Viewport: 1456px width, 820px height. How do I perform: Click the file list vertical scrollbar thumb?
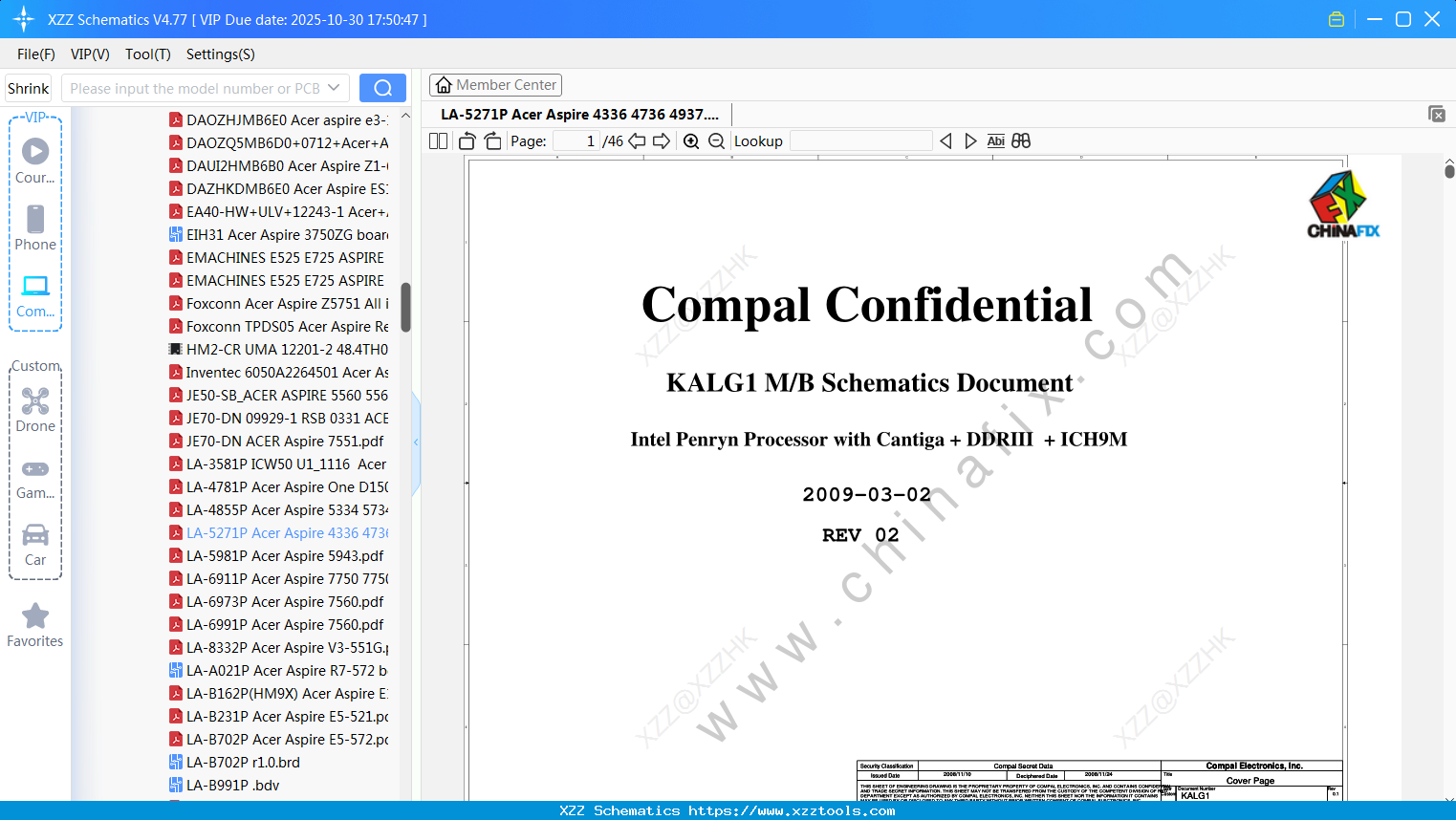(405, 307)
